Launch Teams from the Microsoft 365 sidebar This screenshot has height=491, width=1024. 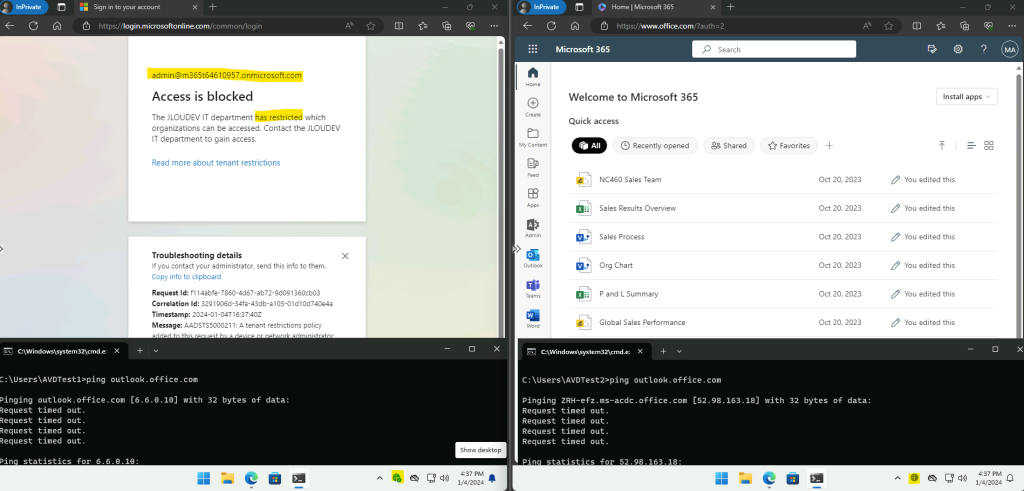(x=533, y=288)
